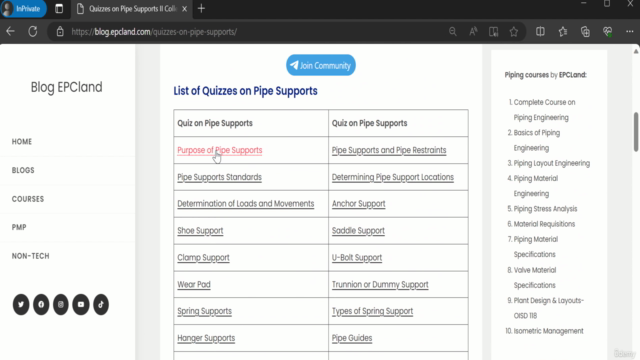Open the Instagram social icon
640x360 pixels.
click(x=61, y=304)
